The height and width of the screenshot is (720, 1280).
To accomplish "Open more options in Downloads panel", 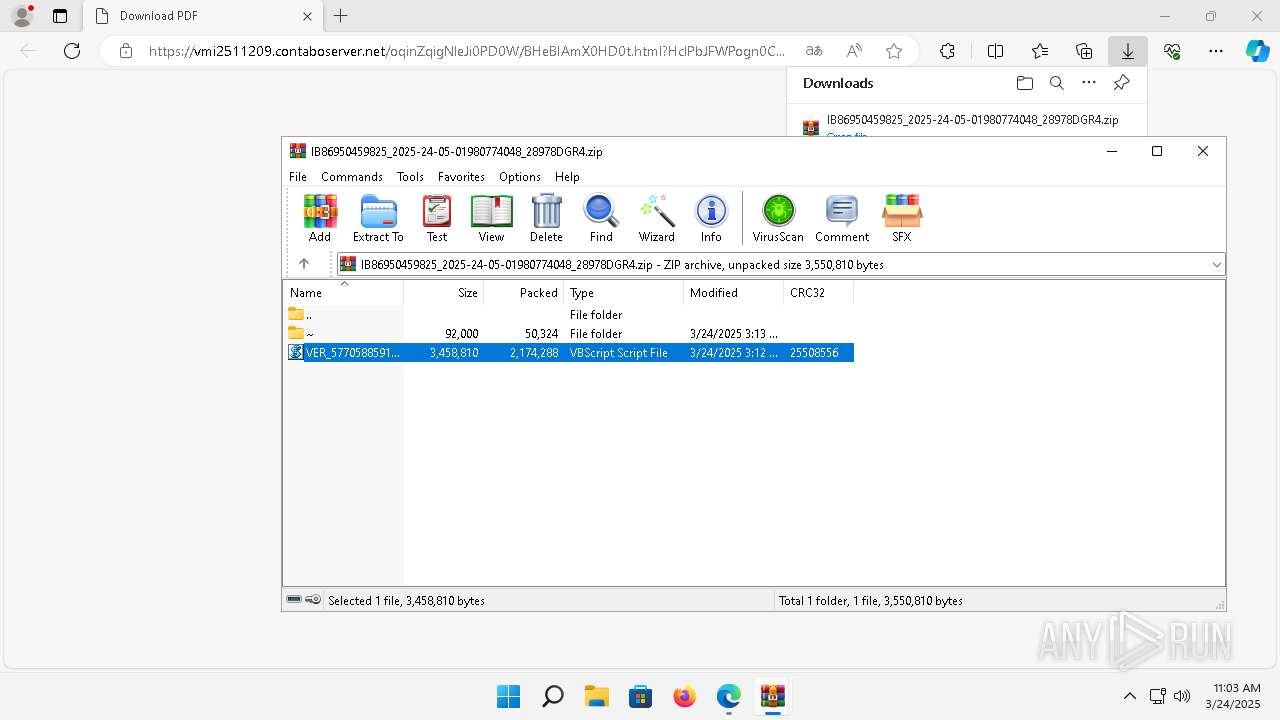I will (x=1089, y=83).
